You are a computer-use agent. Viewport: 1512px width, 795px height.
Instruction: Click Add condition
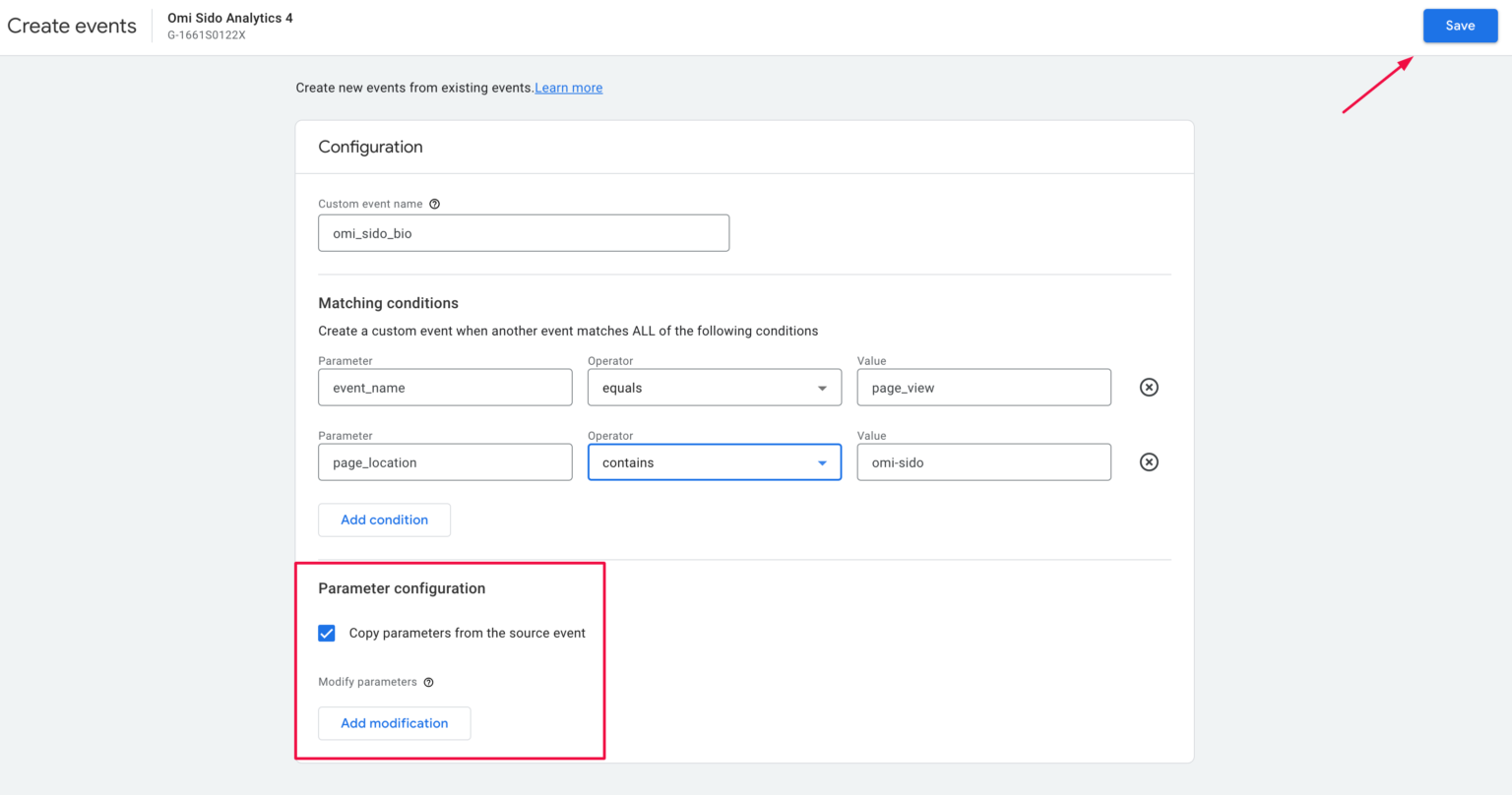tap(384, 520)
